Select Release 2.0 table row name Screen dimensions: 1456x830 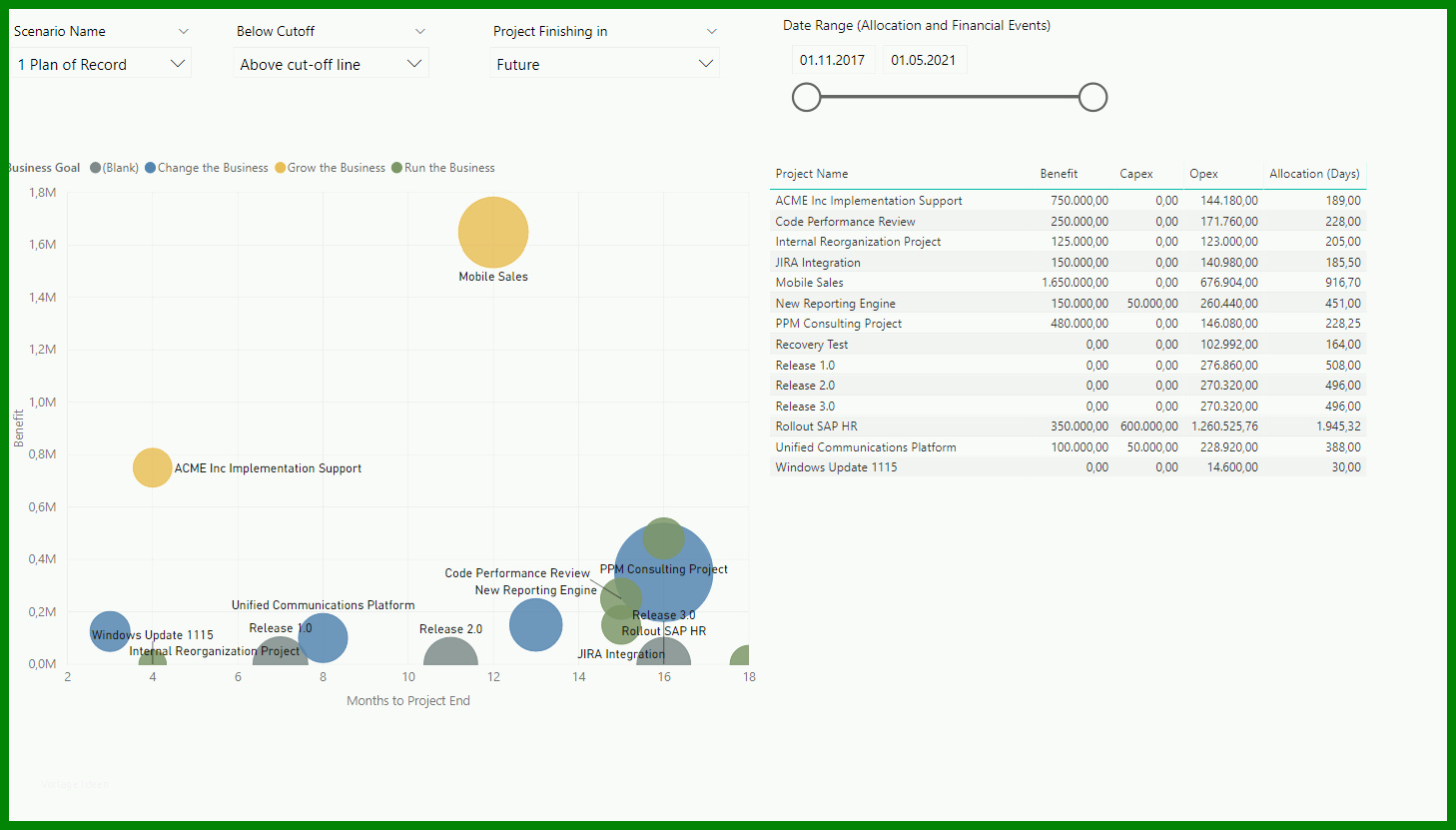[805, 386]
